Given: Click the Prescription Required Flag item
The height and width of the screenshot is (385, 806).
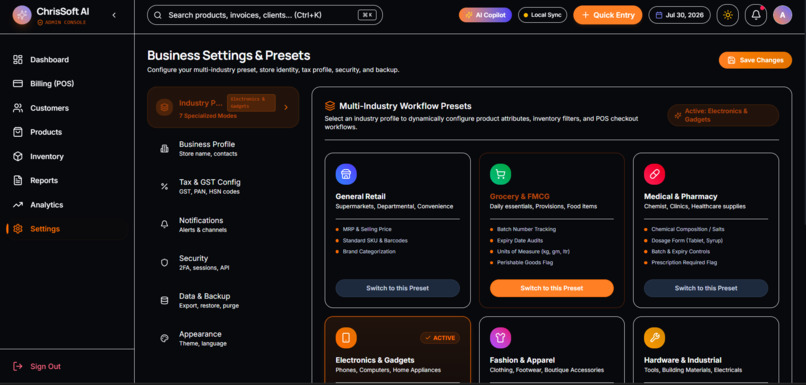Looking at the screenshot, I should tap(684, 263).
